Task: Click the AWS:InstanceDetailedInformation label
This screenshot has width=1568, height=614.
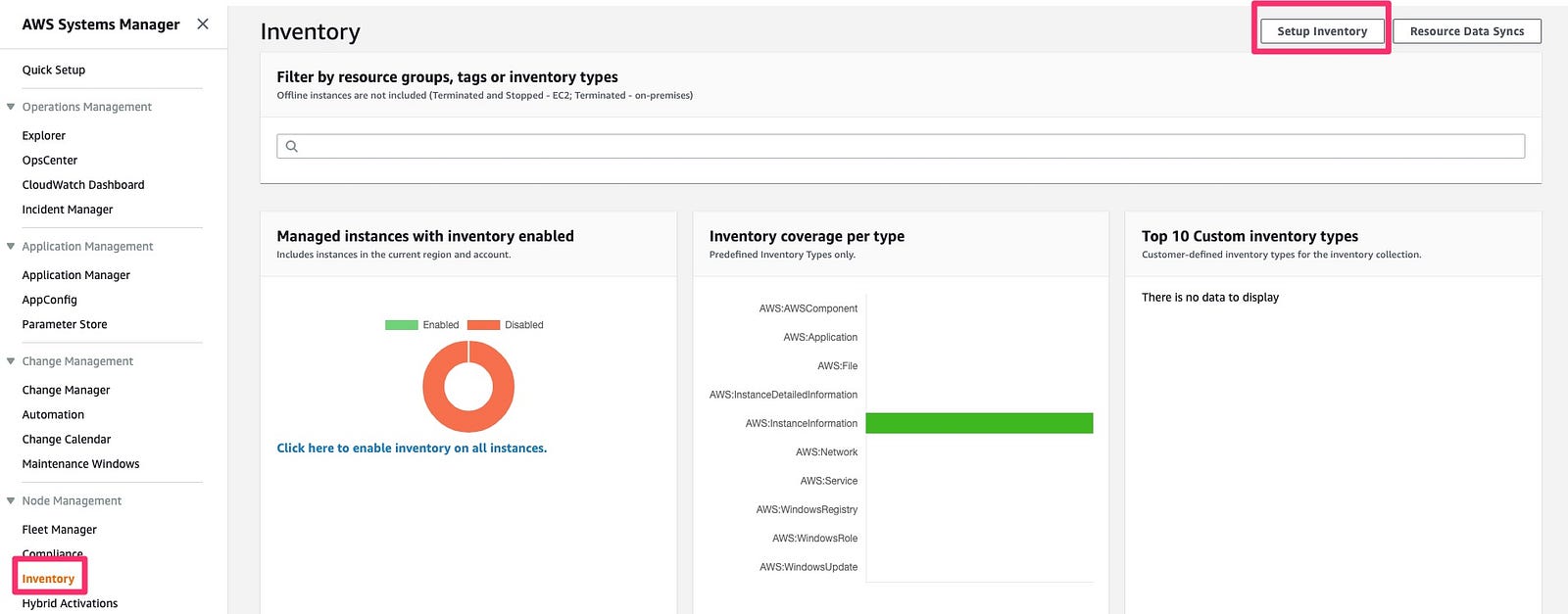Action: pyautogui.click(x=783, y=395)
